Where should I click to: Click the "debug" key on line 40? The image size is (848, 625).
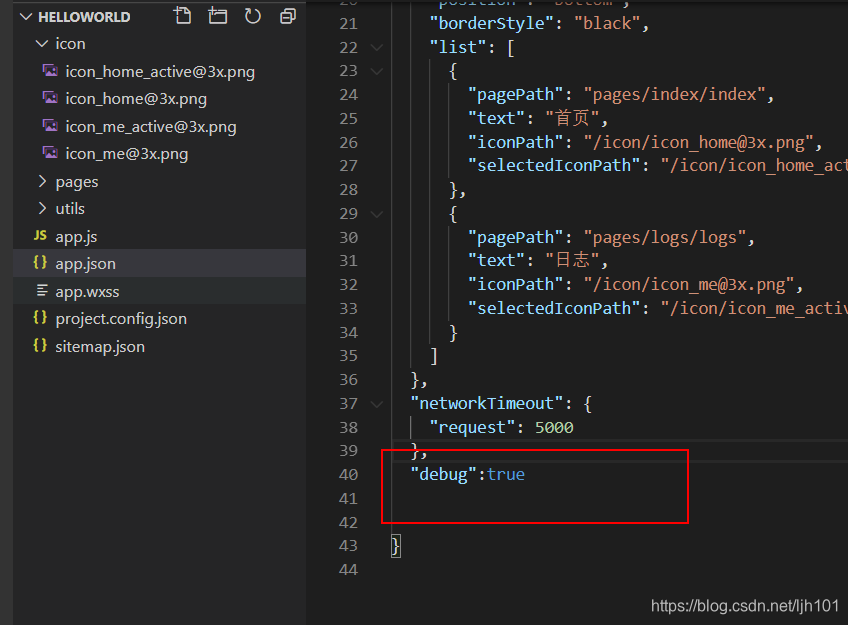point(443,474)
